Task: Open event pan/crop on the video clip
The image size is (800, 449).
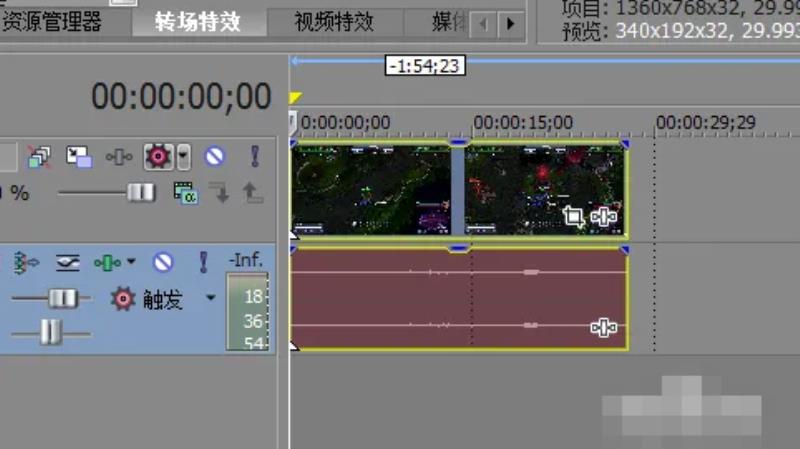Action: pos(573,216)
